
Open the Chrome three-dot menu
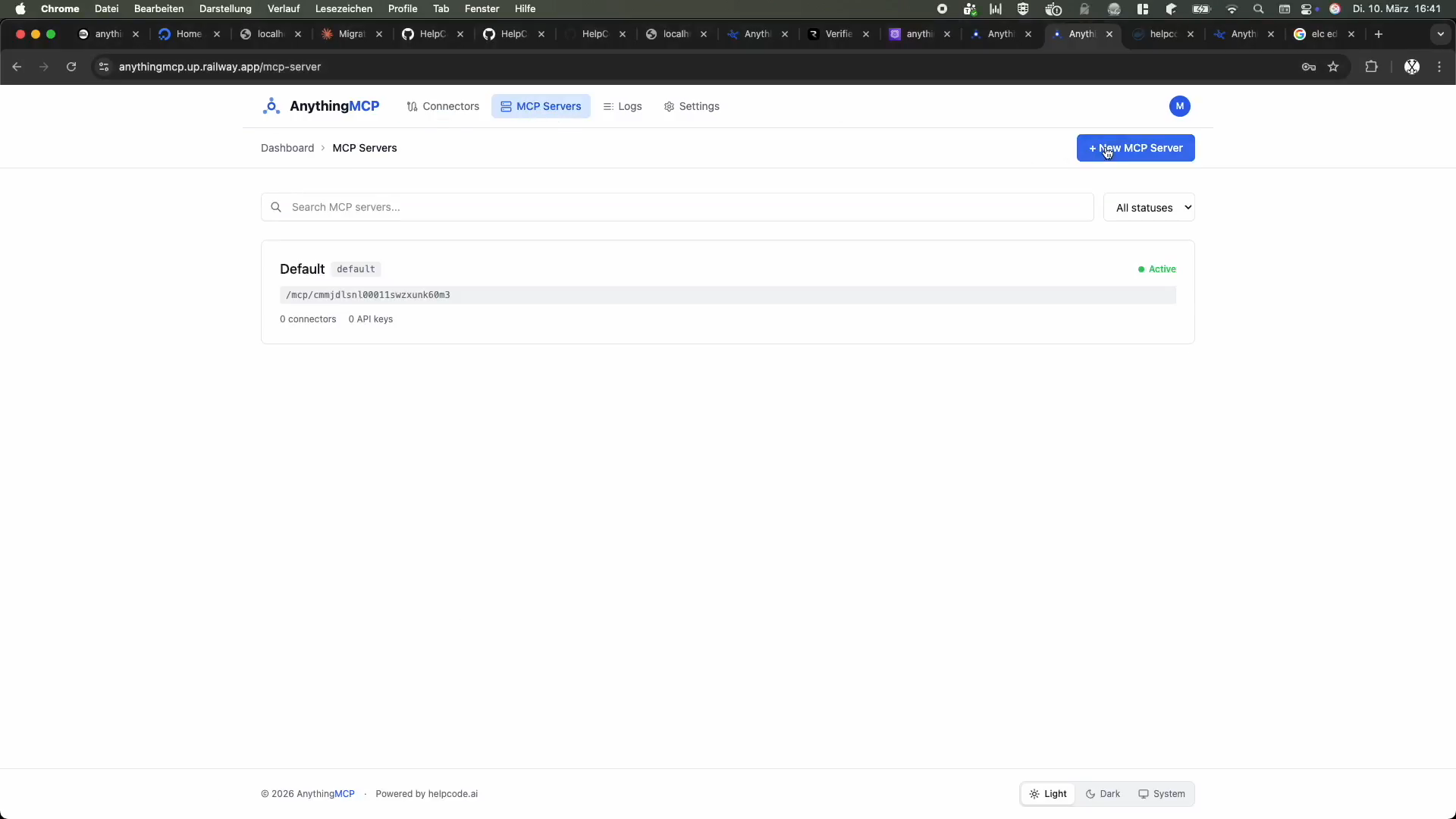[1439, 67]
